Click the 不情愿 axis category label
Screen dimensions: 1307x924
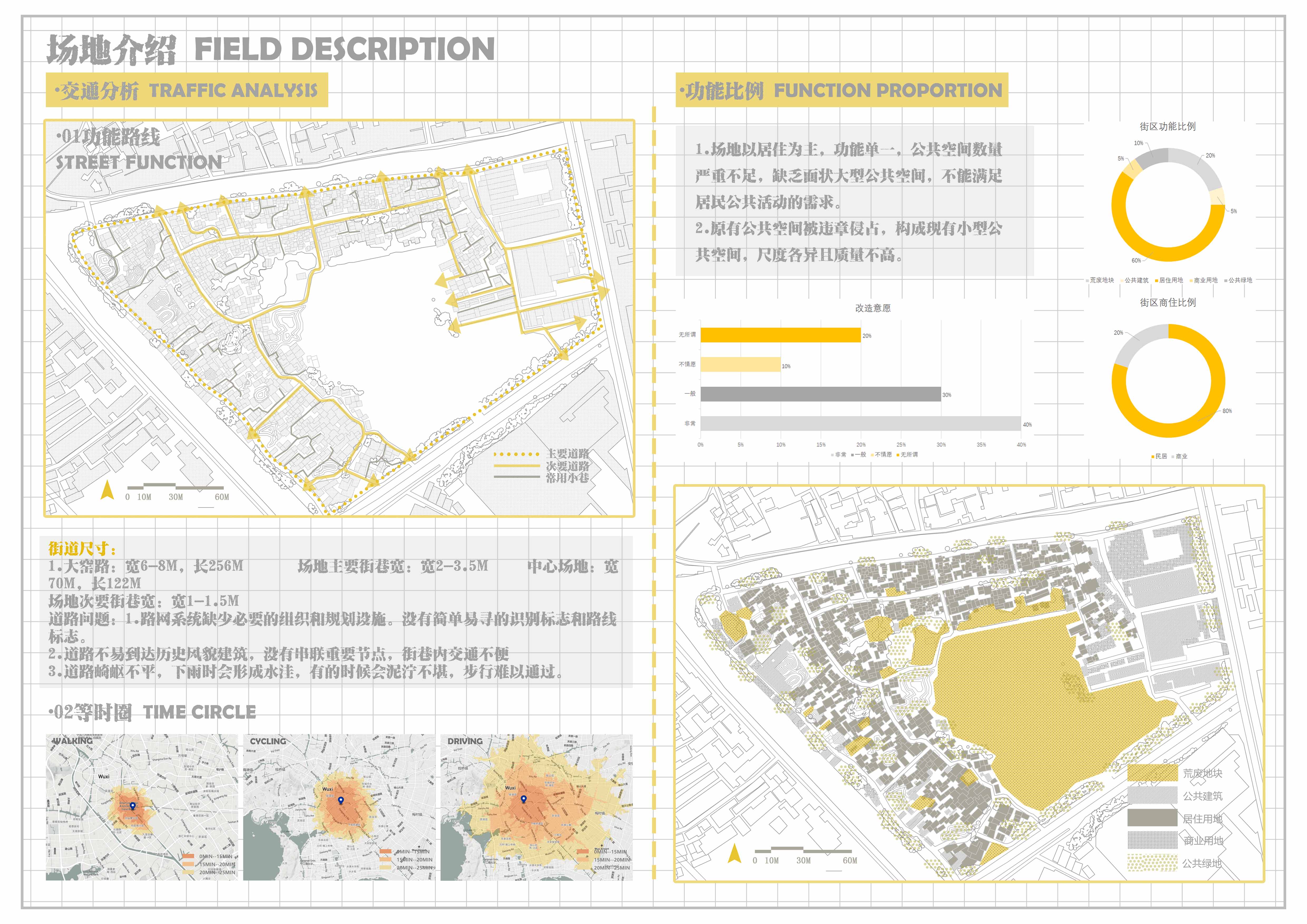pyautogui.click(x=687, y=364)
